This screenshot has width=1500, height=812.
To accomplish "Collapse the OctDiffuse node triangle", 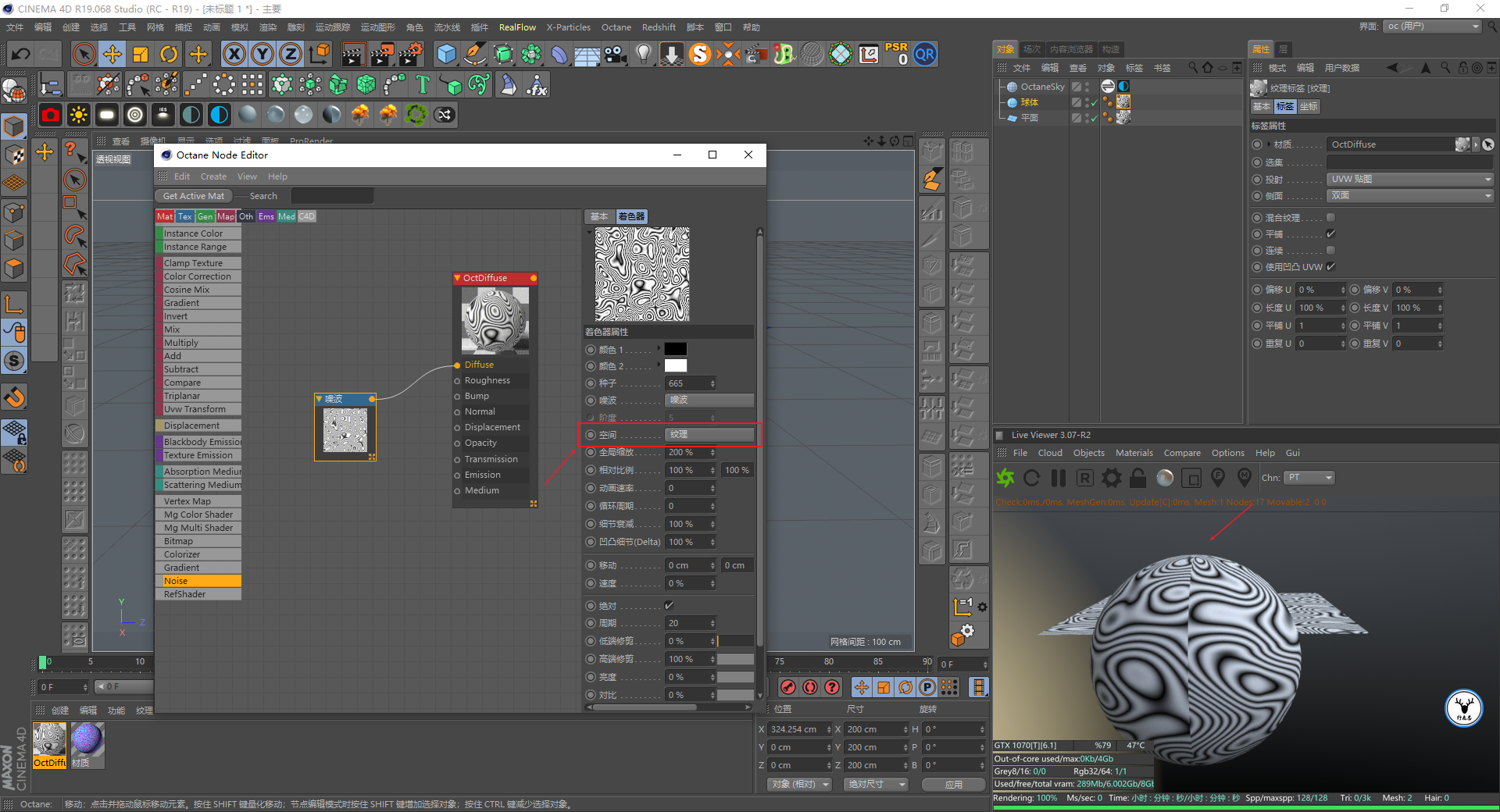I will click(x=458, y=278).
